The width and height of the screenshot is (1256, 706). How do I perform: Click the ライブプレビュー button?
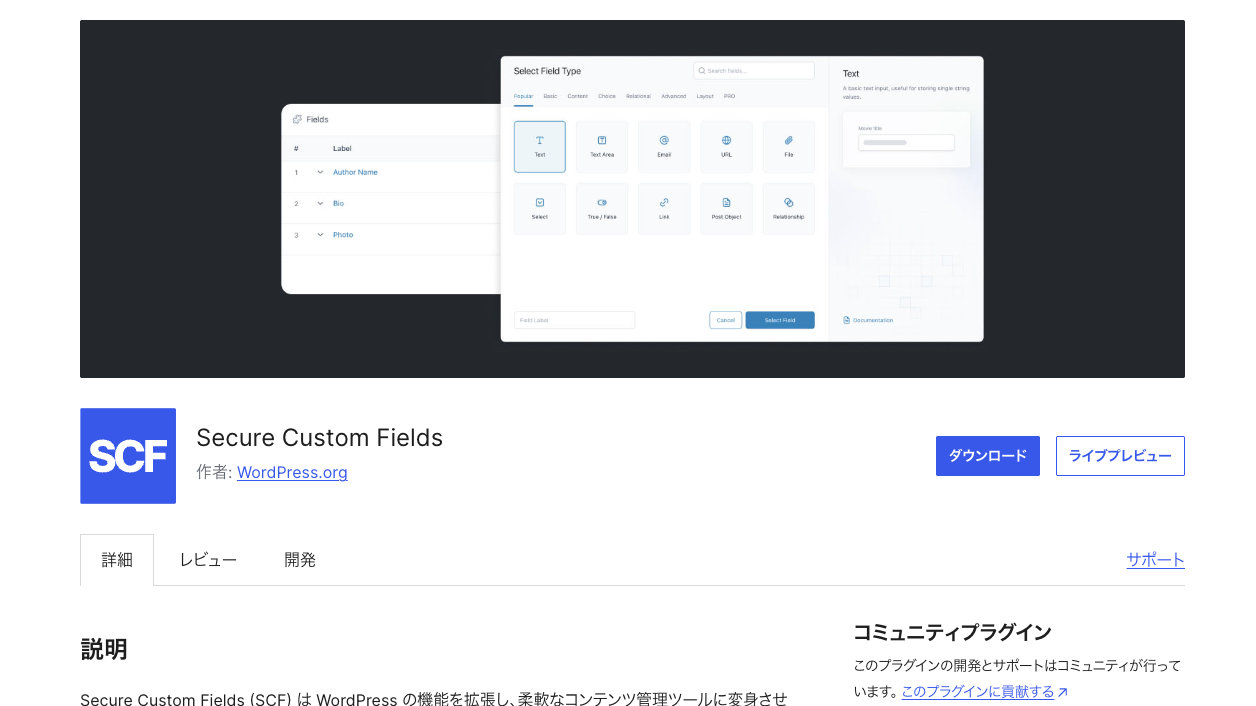[x=1120, y=456]
